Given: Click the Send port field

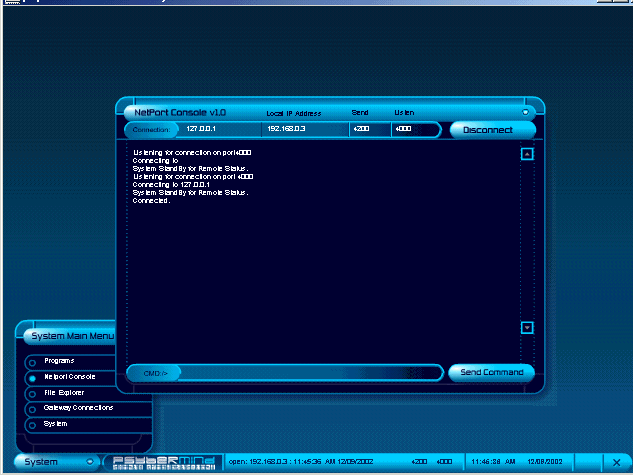Looking at the screenshot, I should (x=368, y=130).
